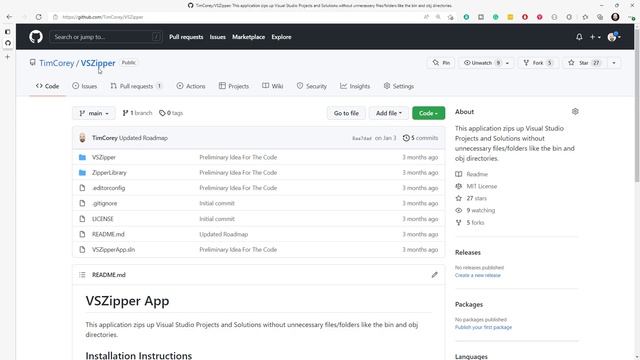View the 9 watching link

(x=480, y=210)
